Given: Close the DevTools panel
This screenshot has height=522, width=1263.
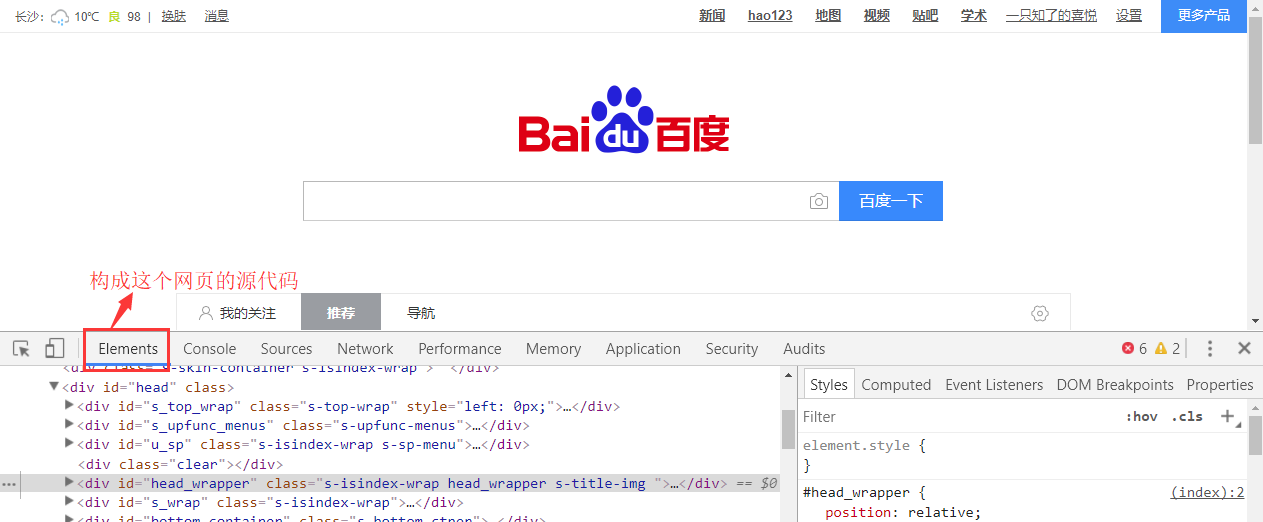Looking at the screenshot, I should [x=1244, y=348].
